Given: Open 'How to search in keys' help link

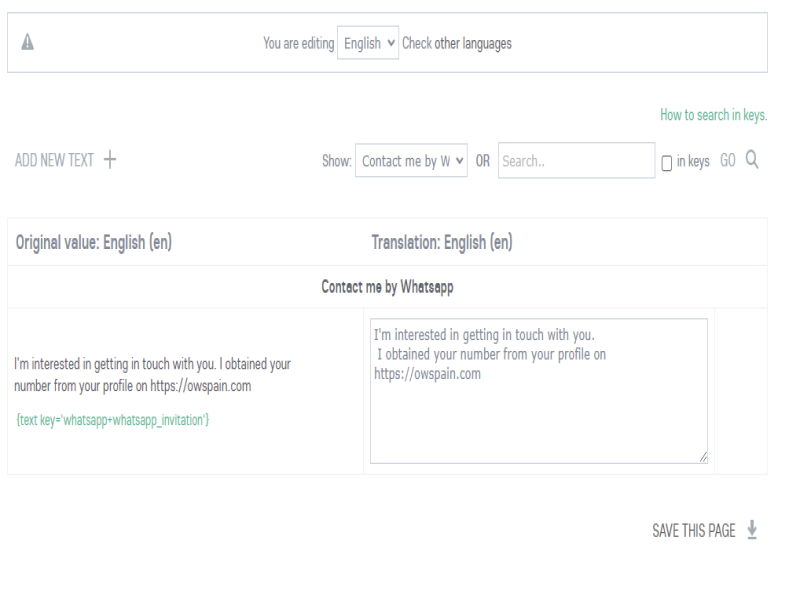Looking at the screenshot, I should 713,116.
